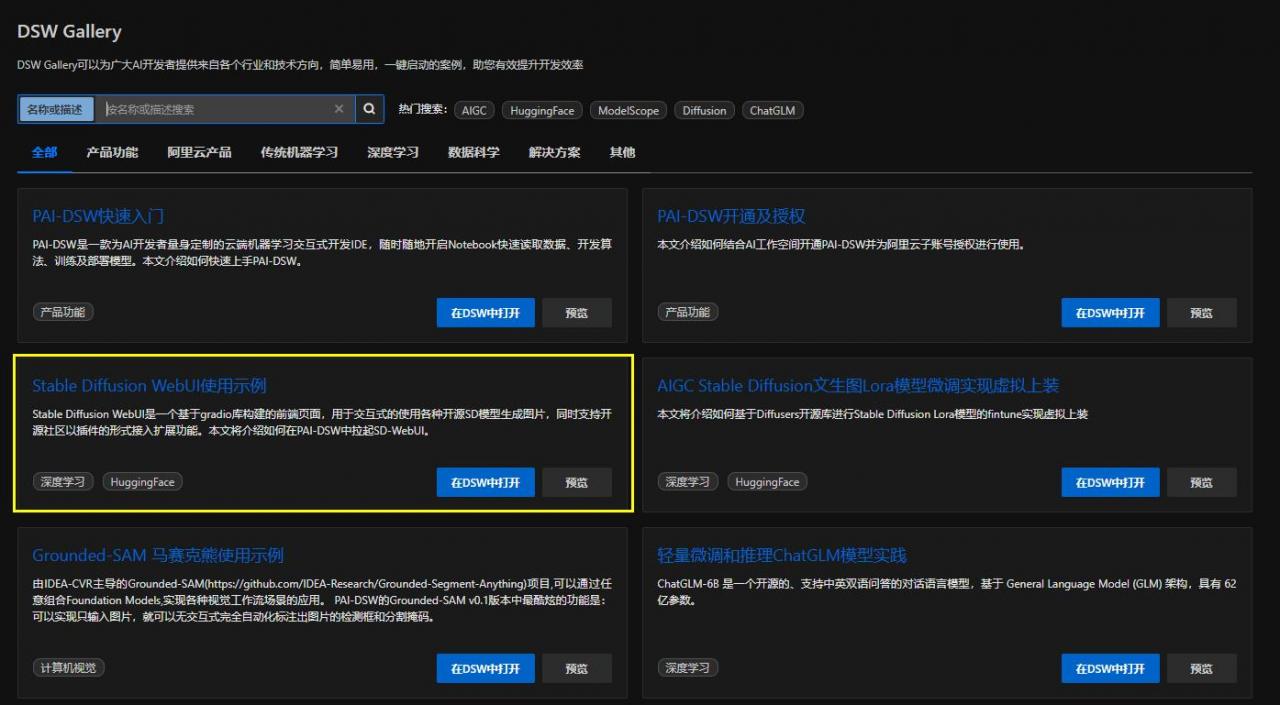Viewport: 1280px width, 705px height.
Task: Select the top HuggingFace hot search tag
Action: 542,110
